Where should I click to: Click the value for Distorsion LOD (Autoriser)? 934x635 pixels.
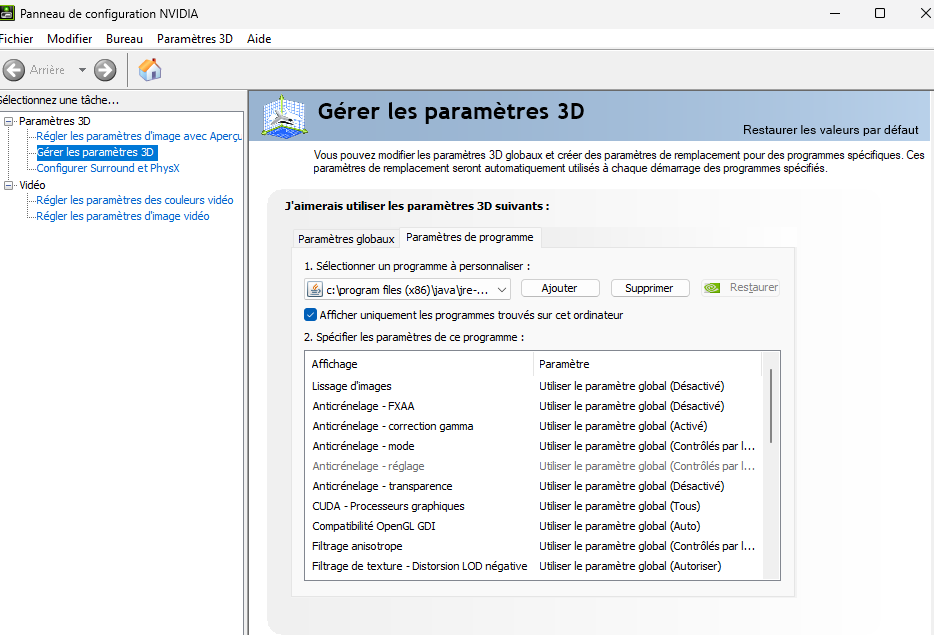[630, 566]
